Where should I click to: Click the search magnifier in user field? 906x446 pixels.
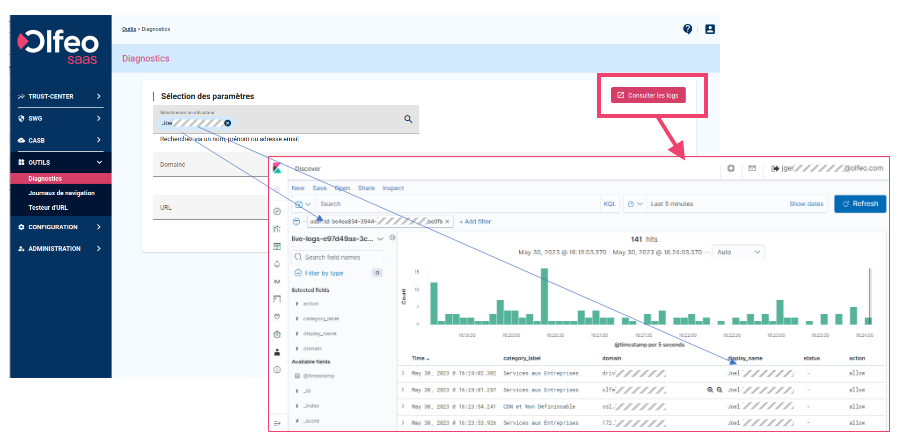(x=408, y=119)
